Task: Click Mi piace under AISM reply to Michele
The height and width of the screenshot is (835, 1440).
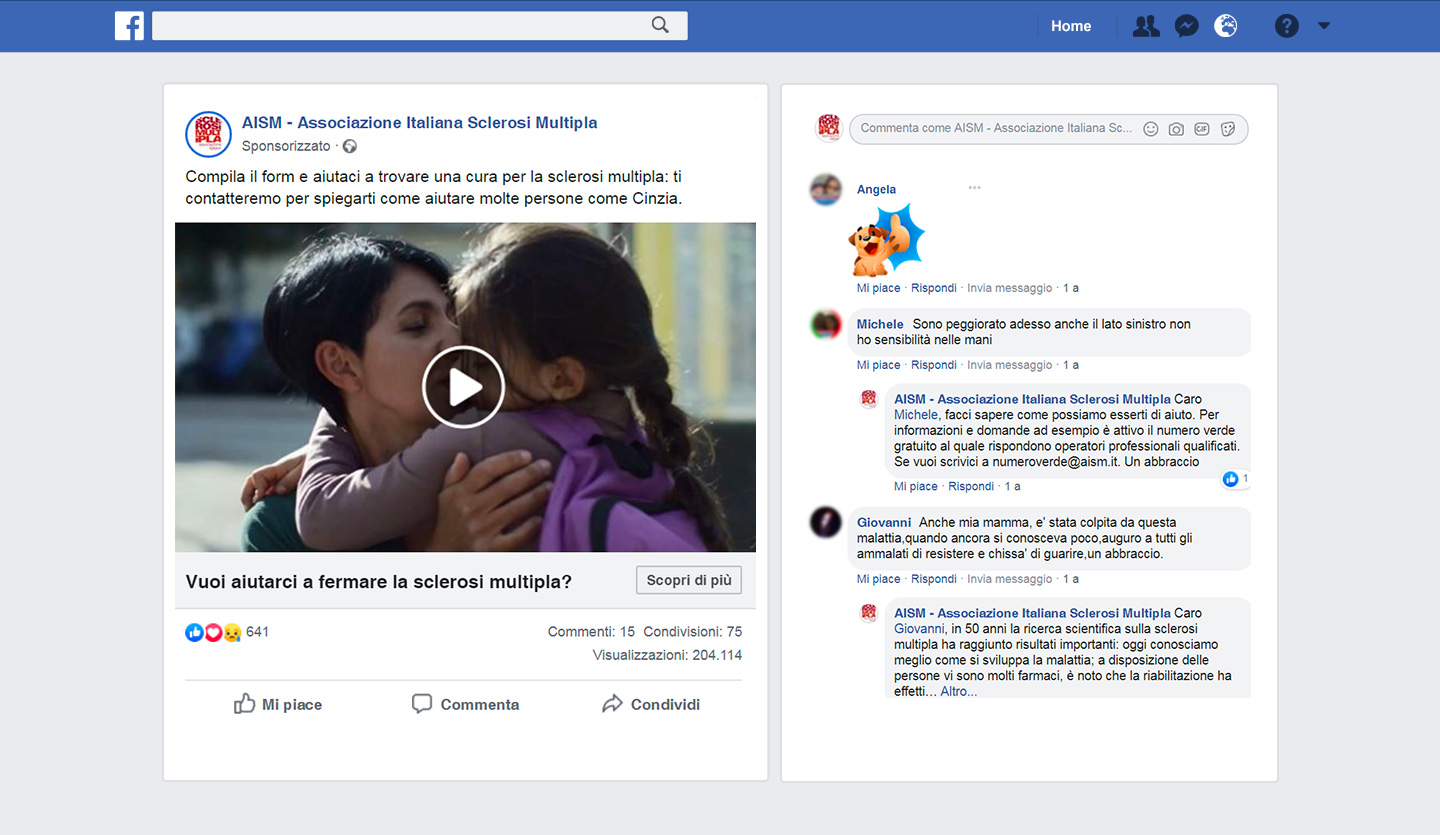Action: (x=916, y=486)
